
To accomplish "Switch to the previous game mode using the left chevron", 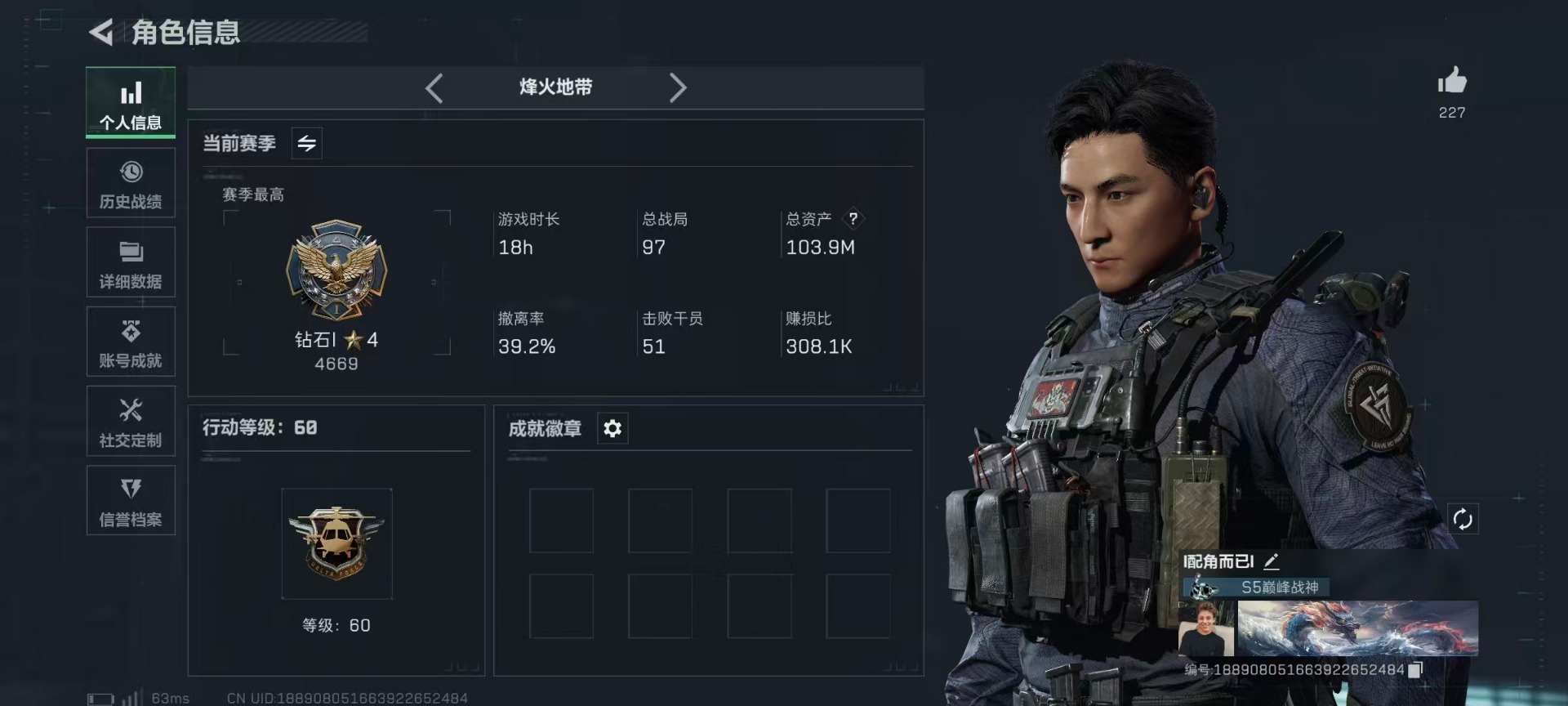I will (434, 88).
